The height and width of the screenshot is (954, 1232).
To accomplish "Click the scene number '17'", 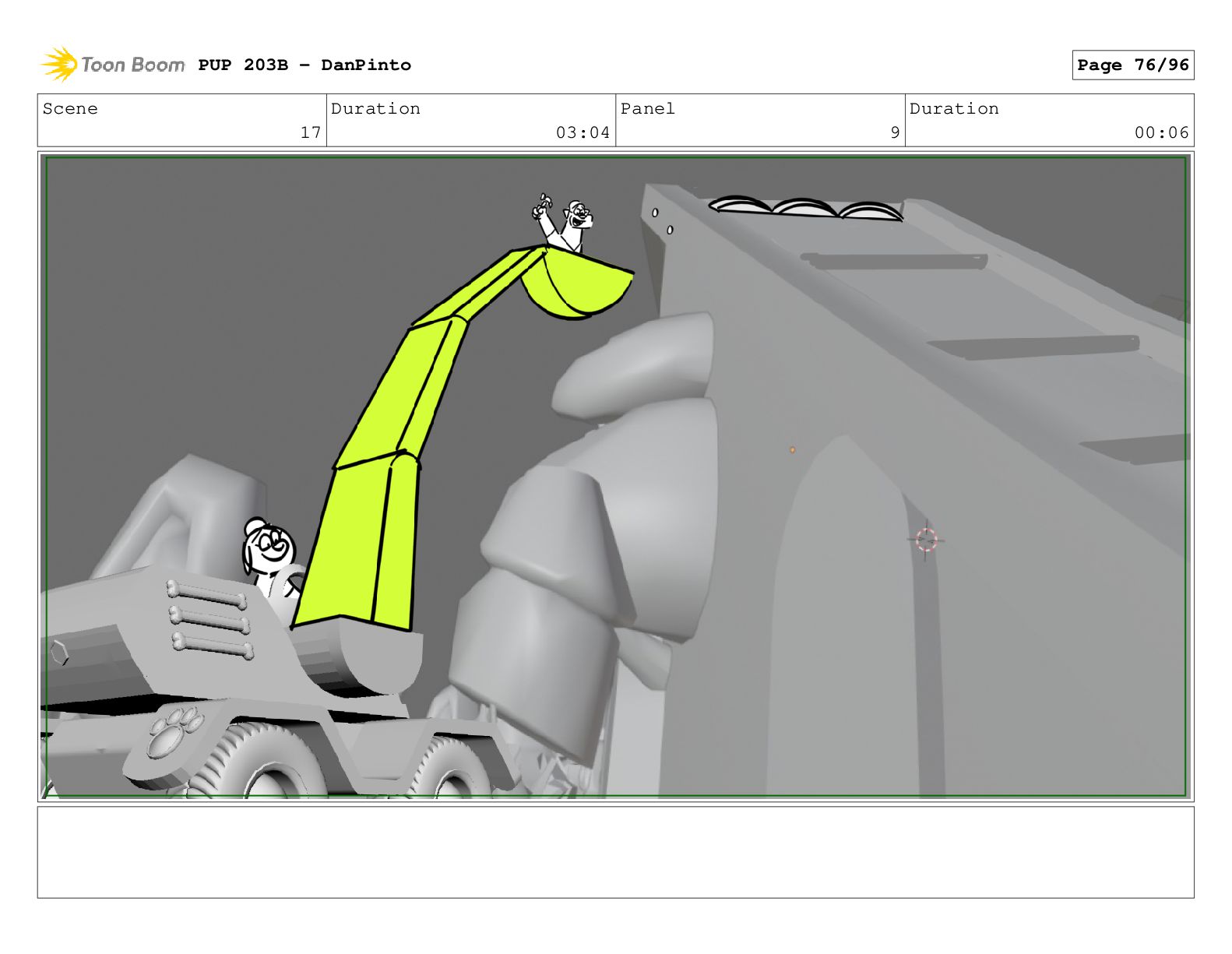I will pyautogui.click(x=311, y=132).
